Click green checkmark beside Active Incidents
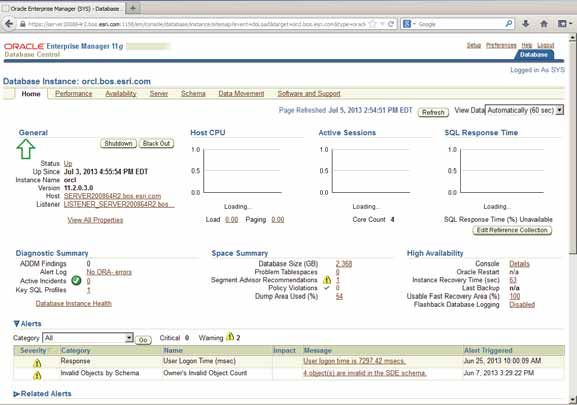Screen dimensions: 577x405 [76, 281]
